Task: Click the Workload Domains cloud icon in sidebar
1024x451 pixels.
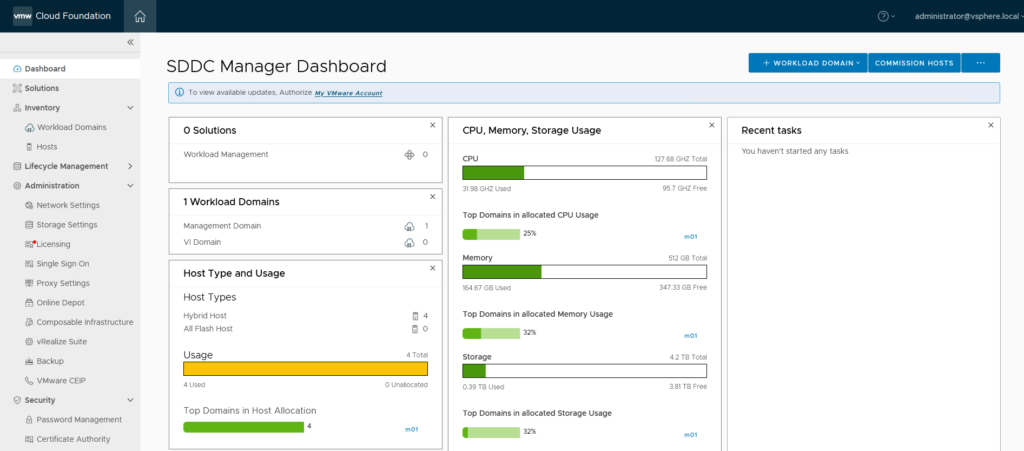Action: coord(29,127)
